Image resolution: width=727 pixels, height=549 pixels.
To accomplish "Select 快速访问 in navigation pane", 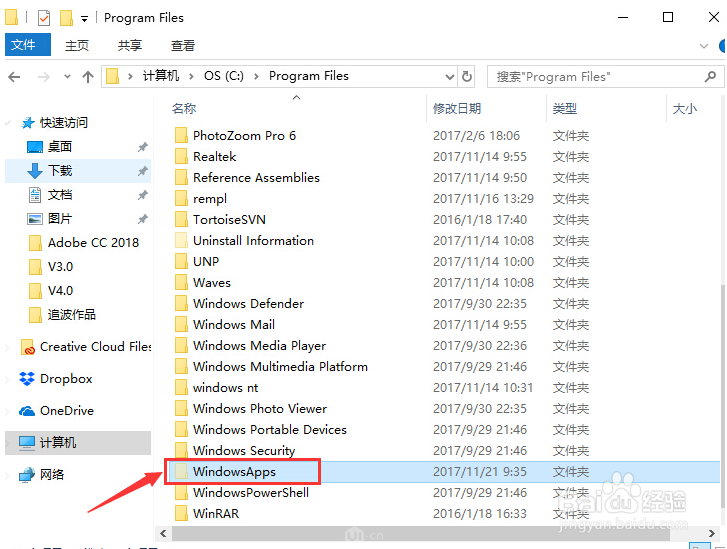I will (x=64, y=123).
